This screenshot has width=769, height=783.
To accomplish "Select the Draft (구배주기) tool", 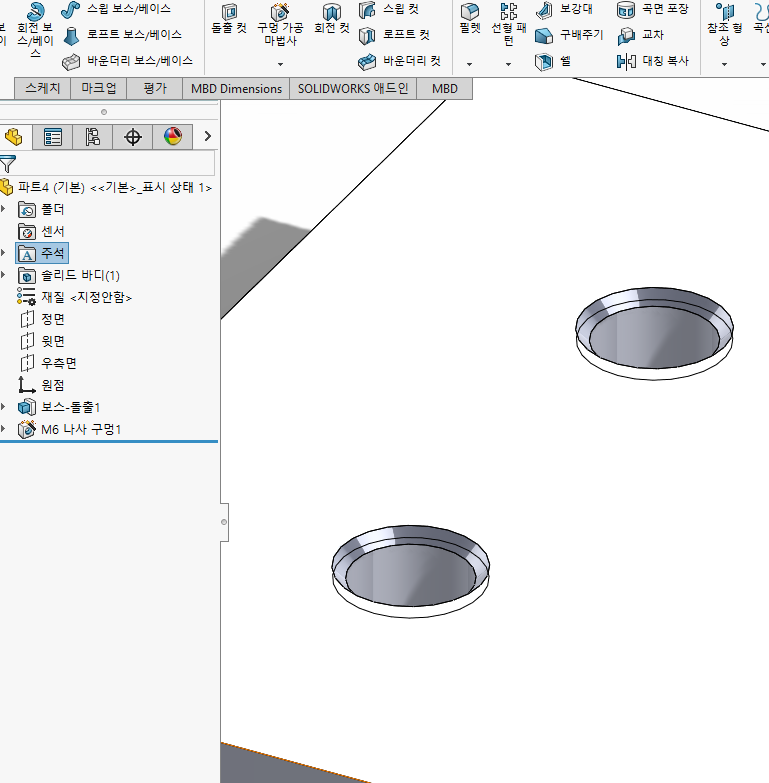I will [569, 34].
